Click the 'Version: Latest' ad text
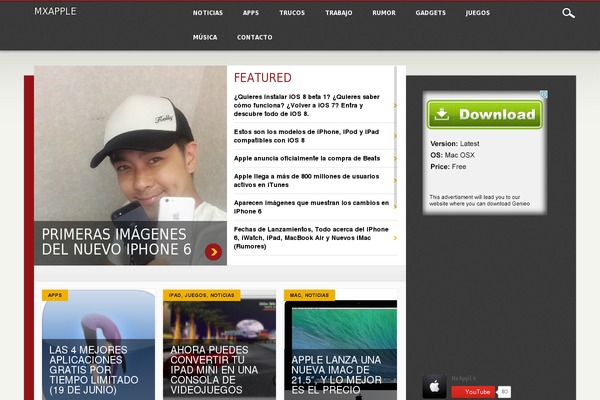The height and width of the screenshot is (400, 600). click(x=455, y=144)
